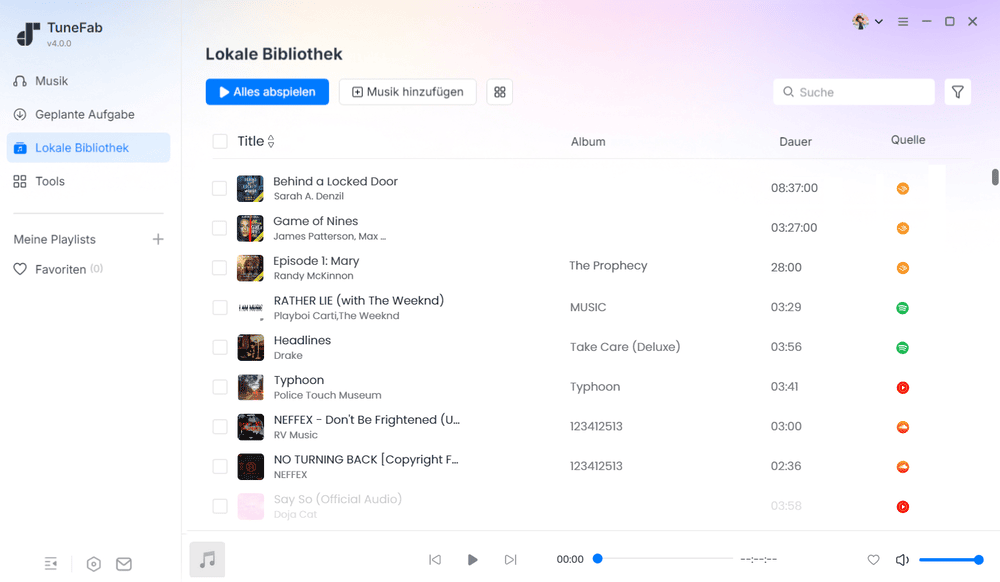The width and height of the screenshot is (1000, 582).
Task: Skip to the next track
Action: (x=511, y=560)
